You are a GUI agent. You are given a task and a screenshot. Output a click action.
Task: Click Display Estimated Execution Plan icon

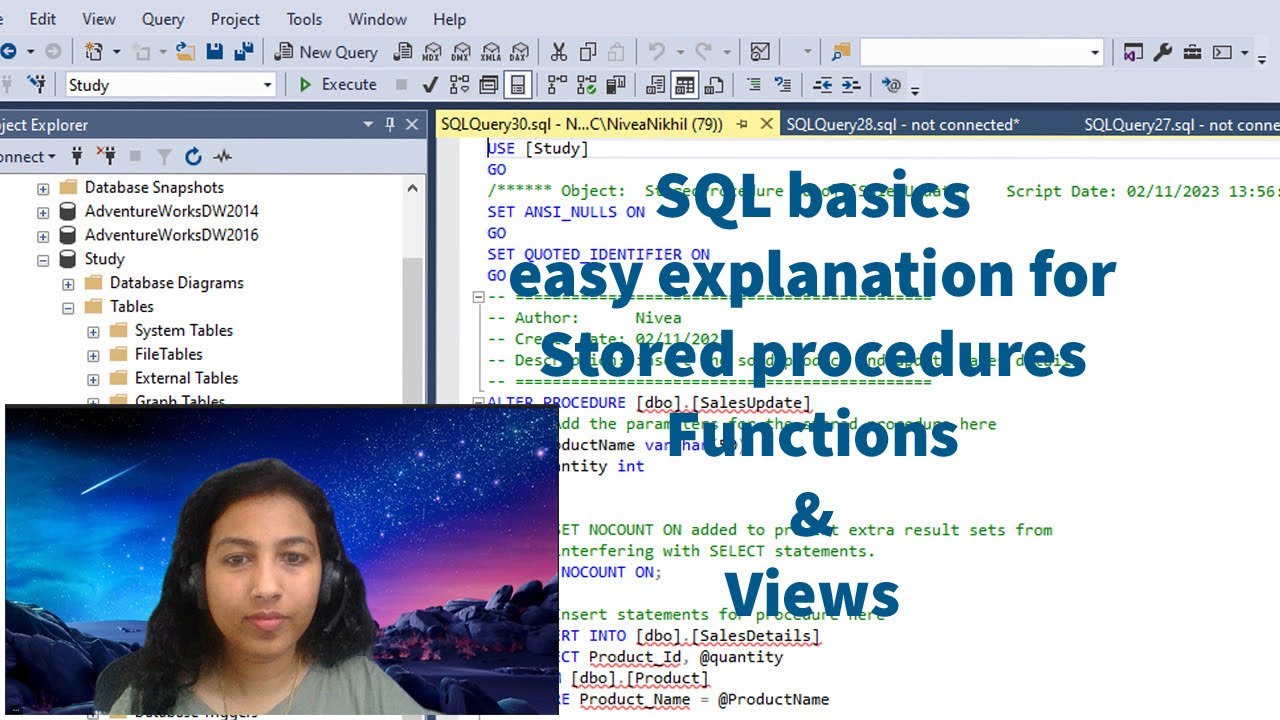(459, 85)
